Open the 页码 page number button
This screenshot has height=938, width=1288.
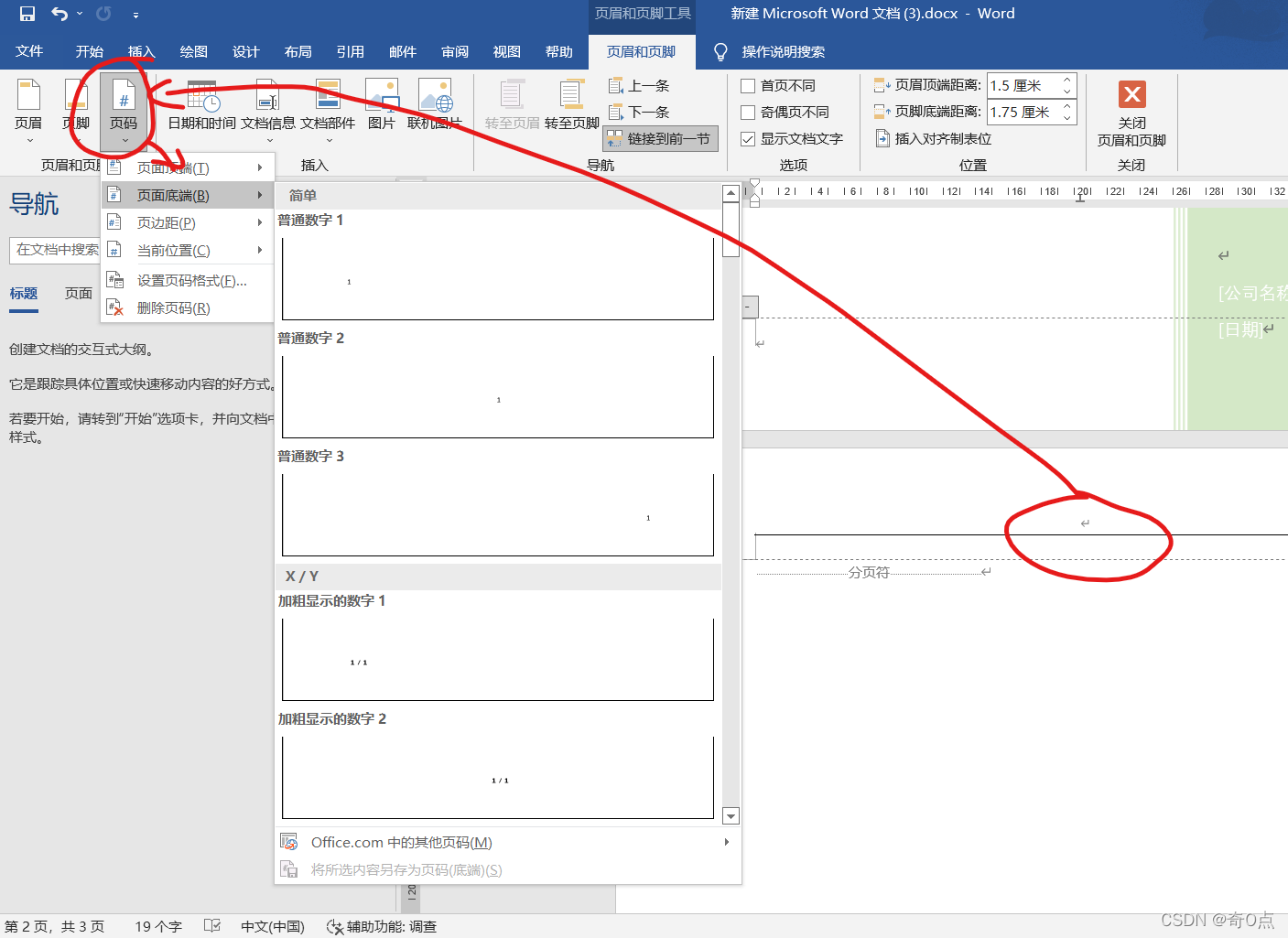(x=124, y=111)
